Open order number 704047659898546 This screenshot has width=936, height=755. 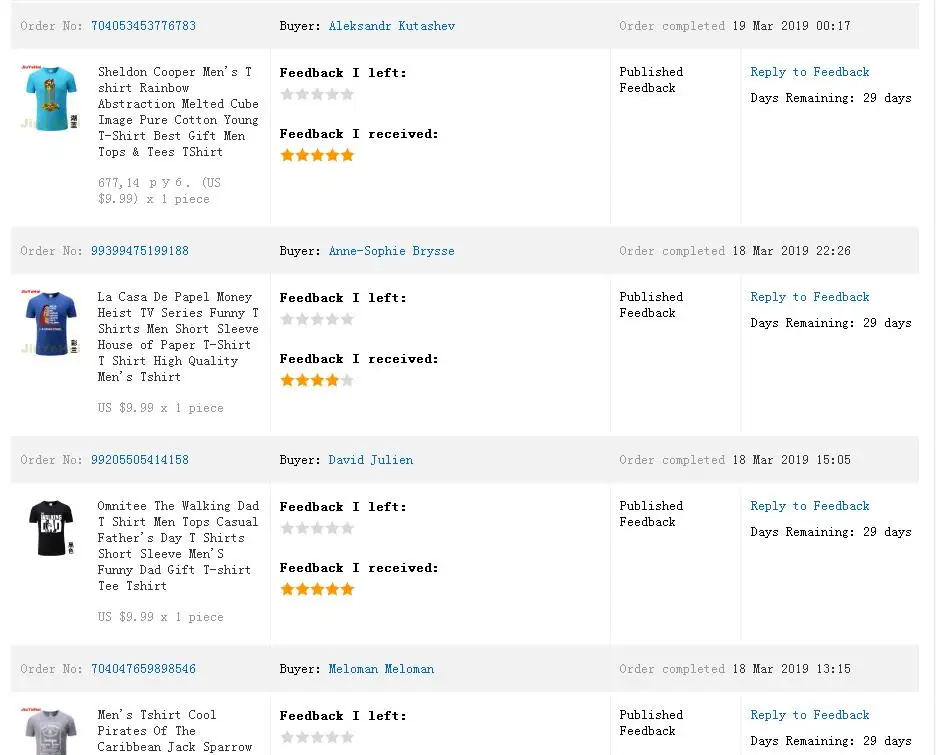(143, 668)
